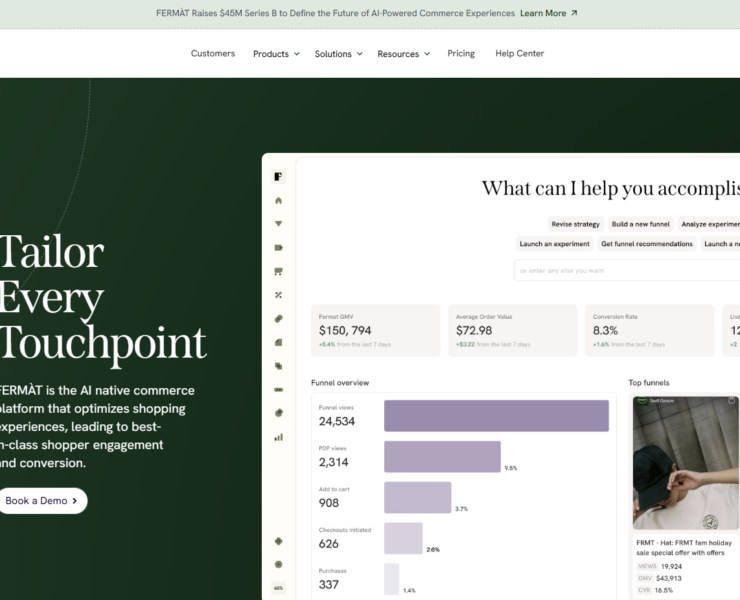Click the Add to cart bar showing 3.7%
This screenshot has height=600, width=740.
(418, 498)
